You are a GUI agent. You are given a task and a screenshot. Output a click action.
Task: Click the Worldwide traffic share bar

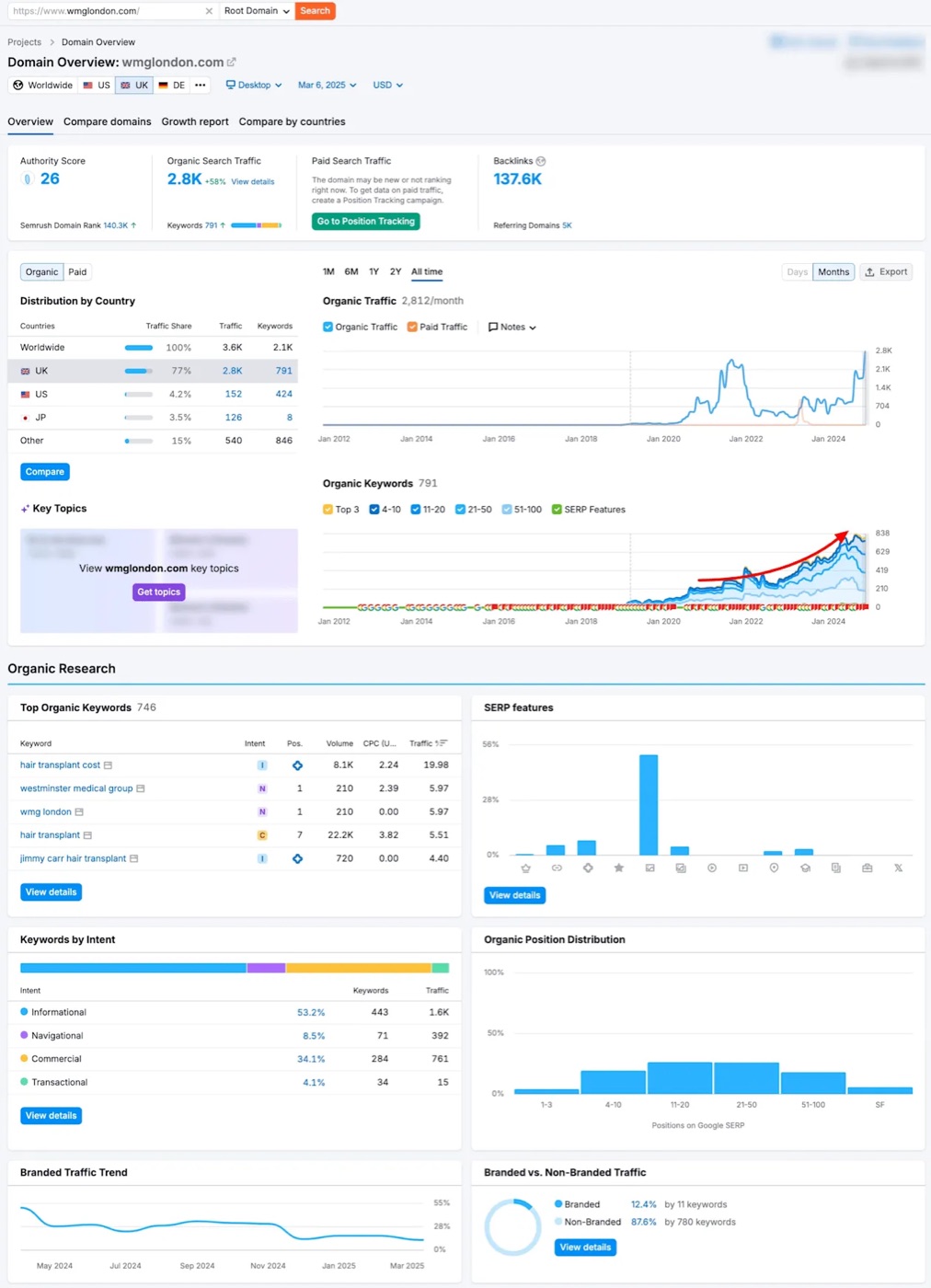[139, 348]
